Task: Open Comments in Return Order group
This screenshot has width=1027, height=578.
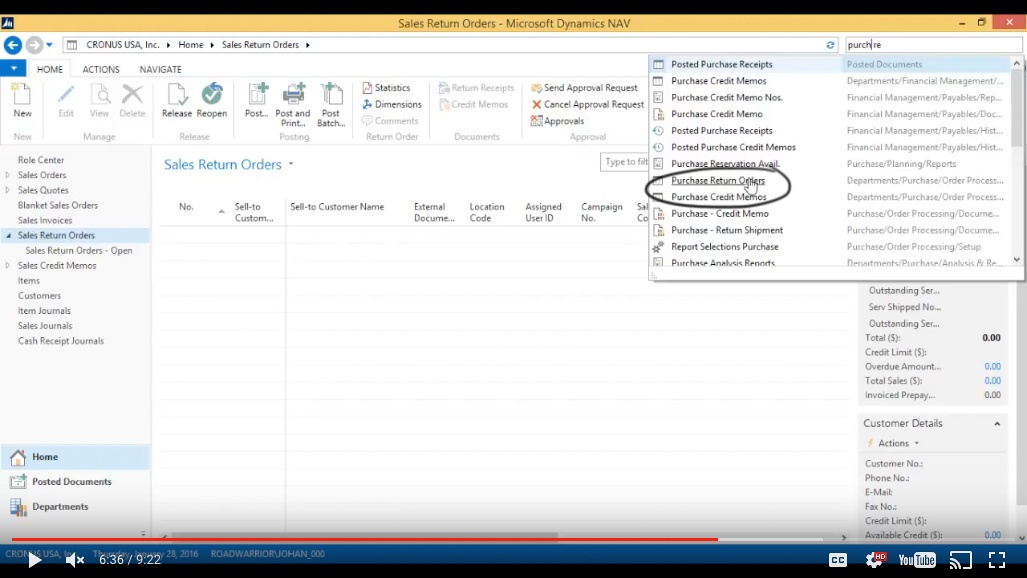Action: (x=390, y=121)
